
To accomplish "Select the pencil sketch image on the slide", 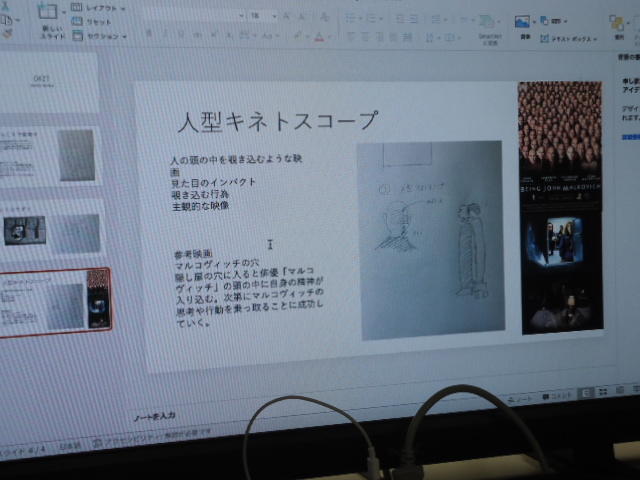I will click(x=432, y=240).
